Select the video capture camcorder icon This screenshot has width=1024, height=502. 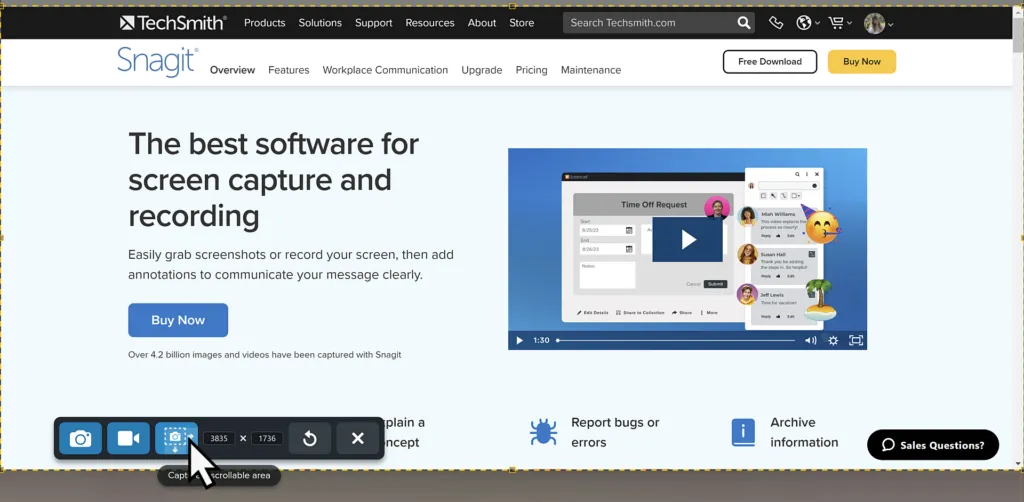(x=129, y=439)
